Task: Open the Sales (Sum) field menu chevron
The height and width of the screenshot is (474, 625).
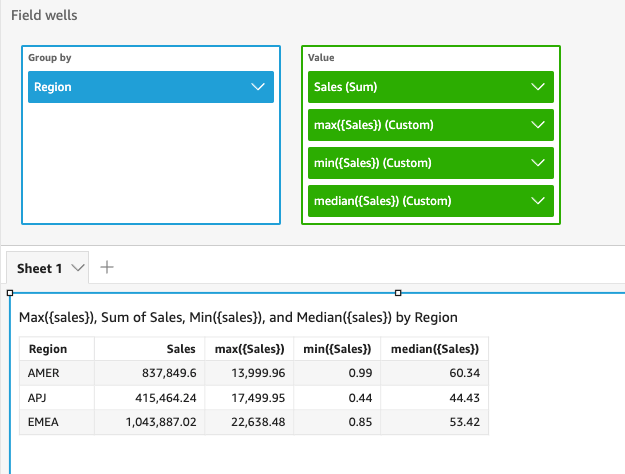Action: coord(538,87)
